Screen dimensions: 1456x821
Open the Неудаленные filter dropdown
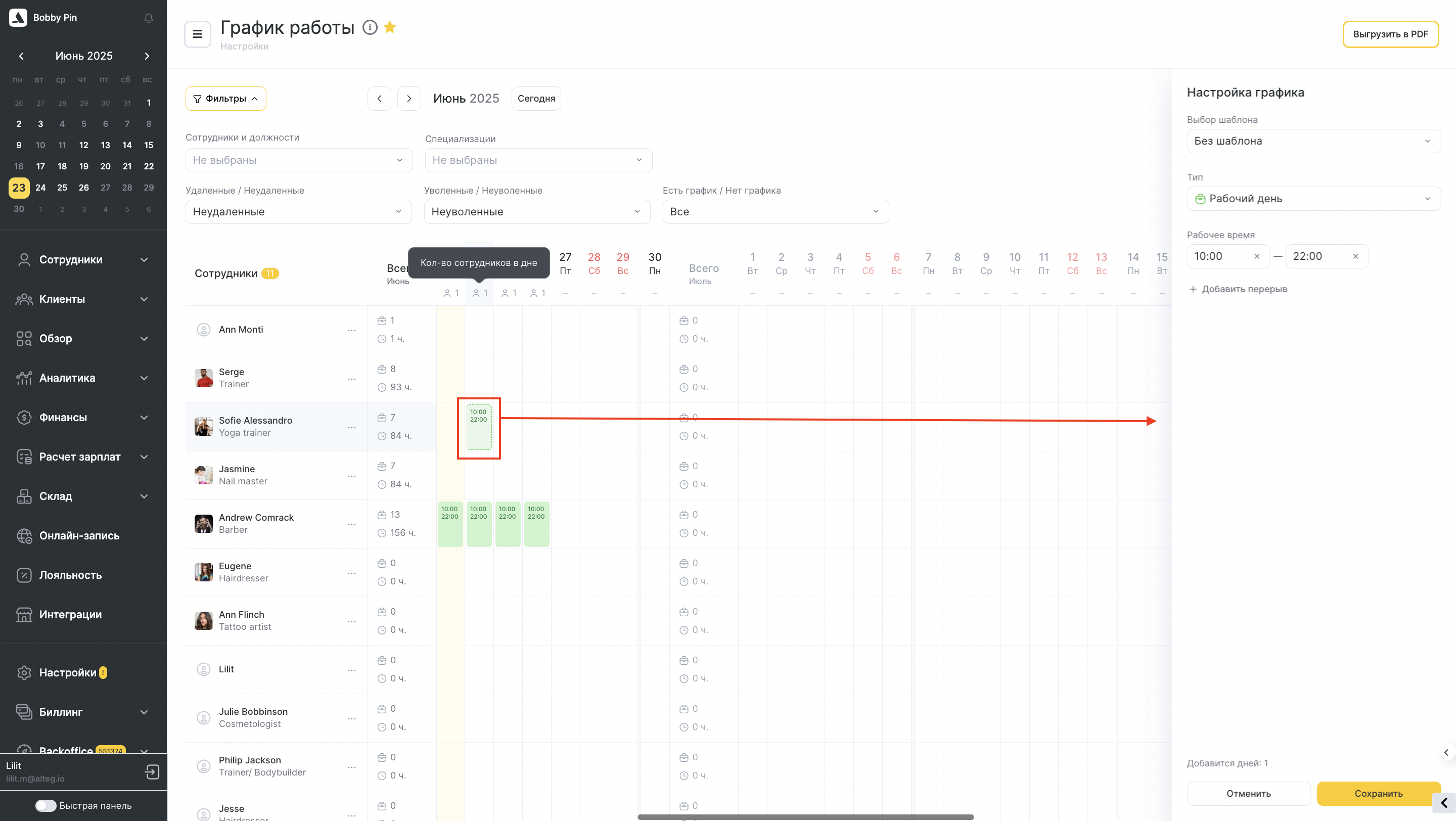pyautogui.click(x=298, y=212)
